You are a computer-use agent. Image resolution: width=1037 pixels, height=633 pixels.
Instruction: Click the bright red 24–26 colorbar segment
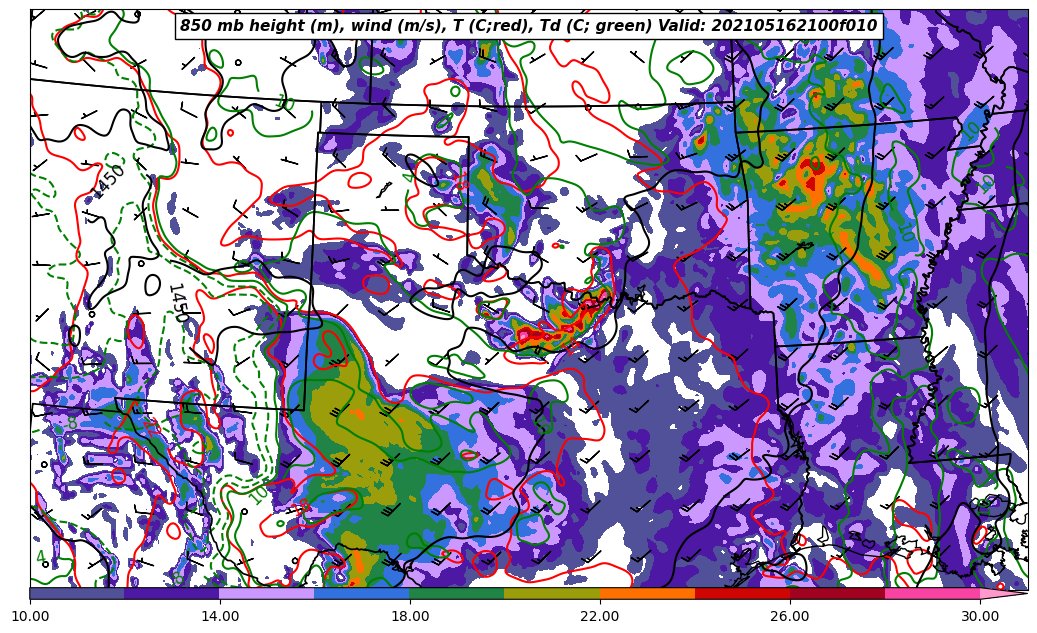(742, 593)
